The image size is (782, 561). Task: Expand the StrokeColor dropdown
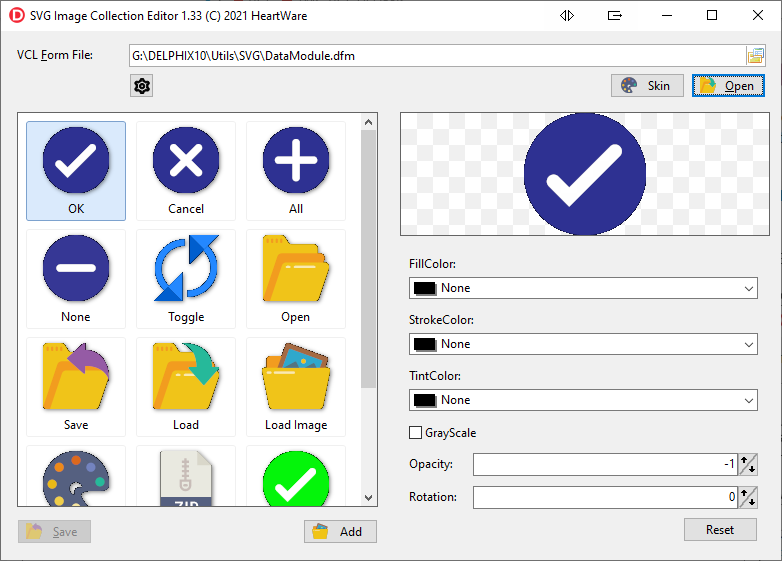[749, 344]
